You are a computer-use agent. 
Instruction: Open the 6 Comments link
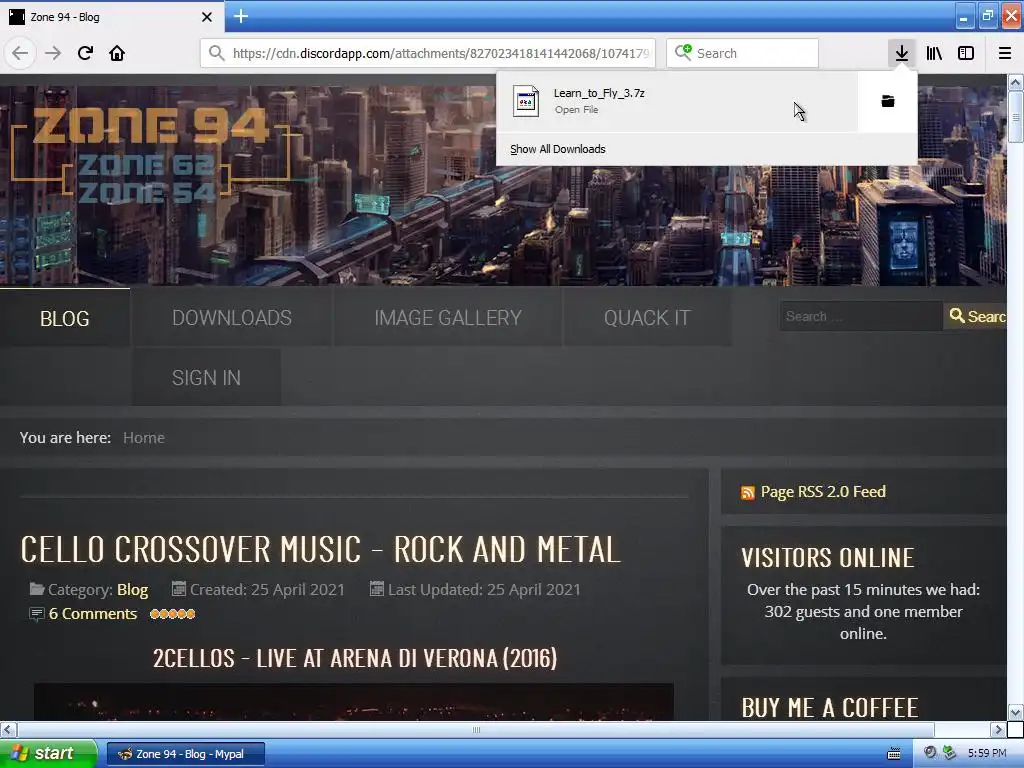[93, 614]
